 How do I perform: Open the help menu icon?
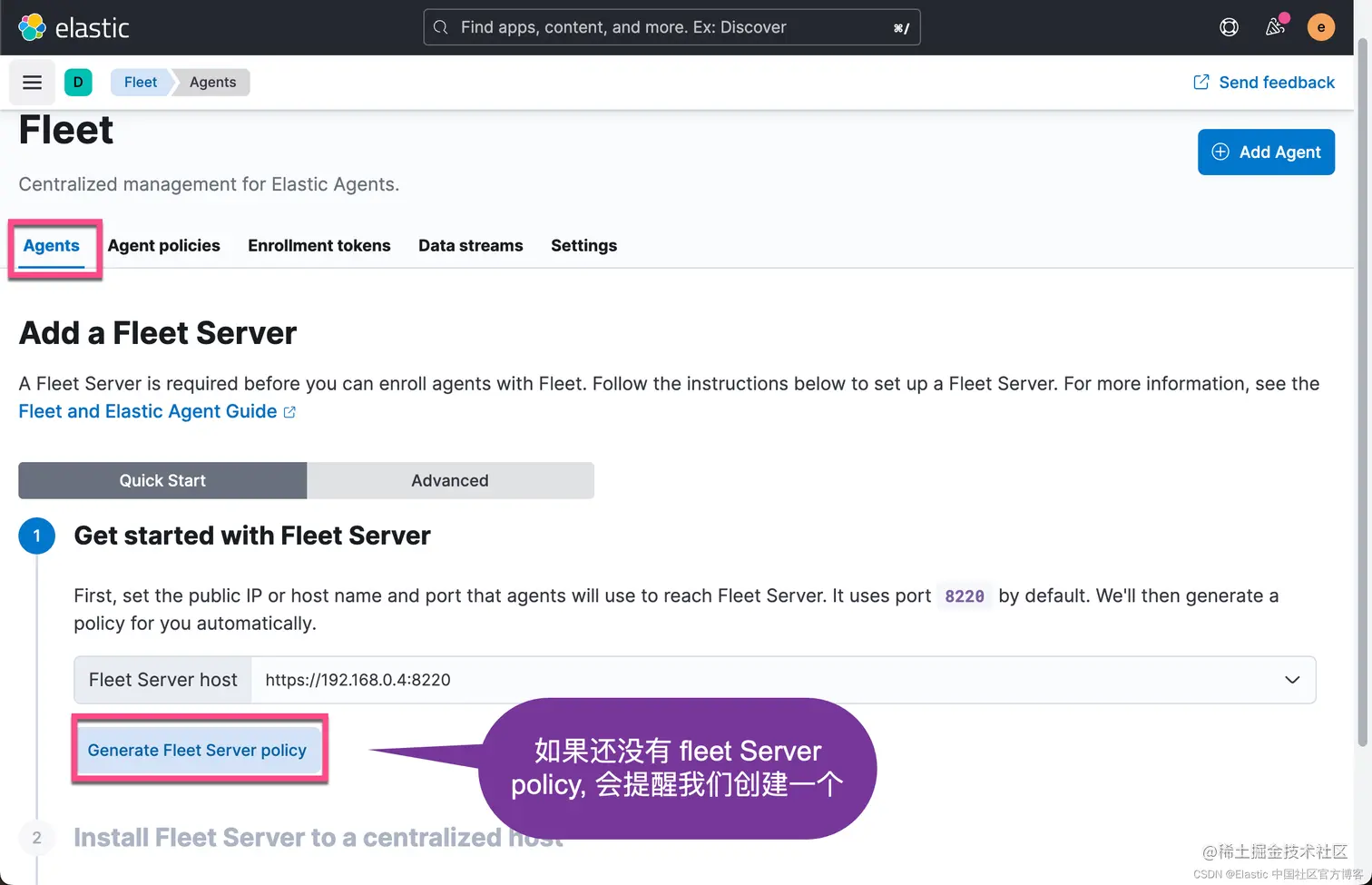point(1229,27)
